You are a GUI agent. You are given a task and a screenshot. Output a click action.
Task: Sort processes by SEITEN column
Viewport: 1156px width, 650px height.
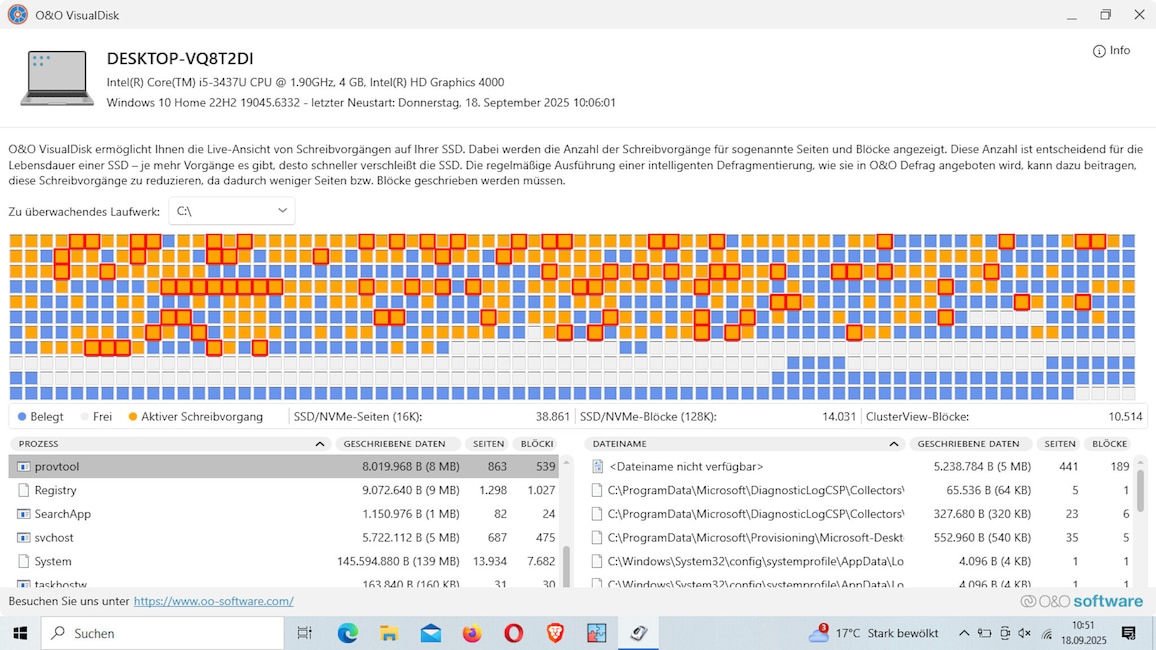(488, 444)
